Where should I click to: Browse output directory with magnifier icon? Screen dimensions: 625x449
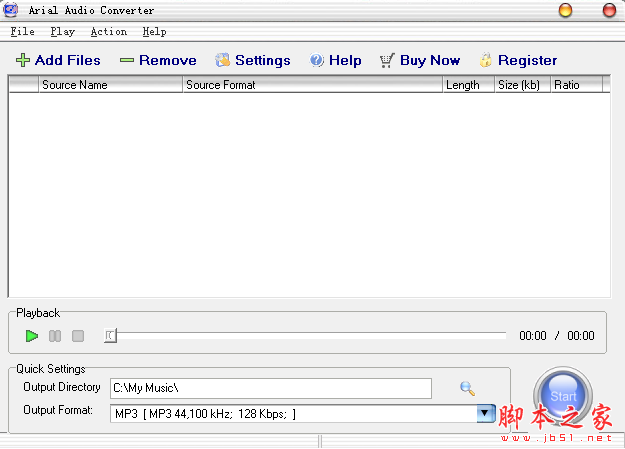point(467,388)
